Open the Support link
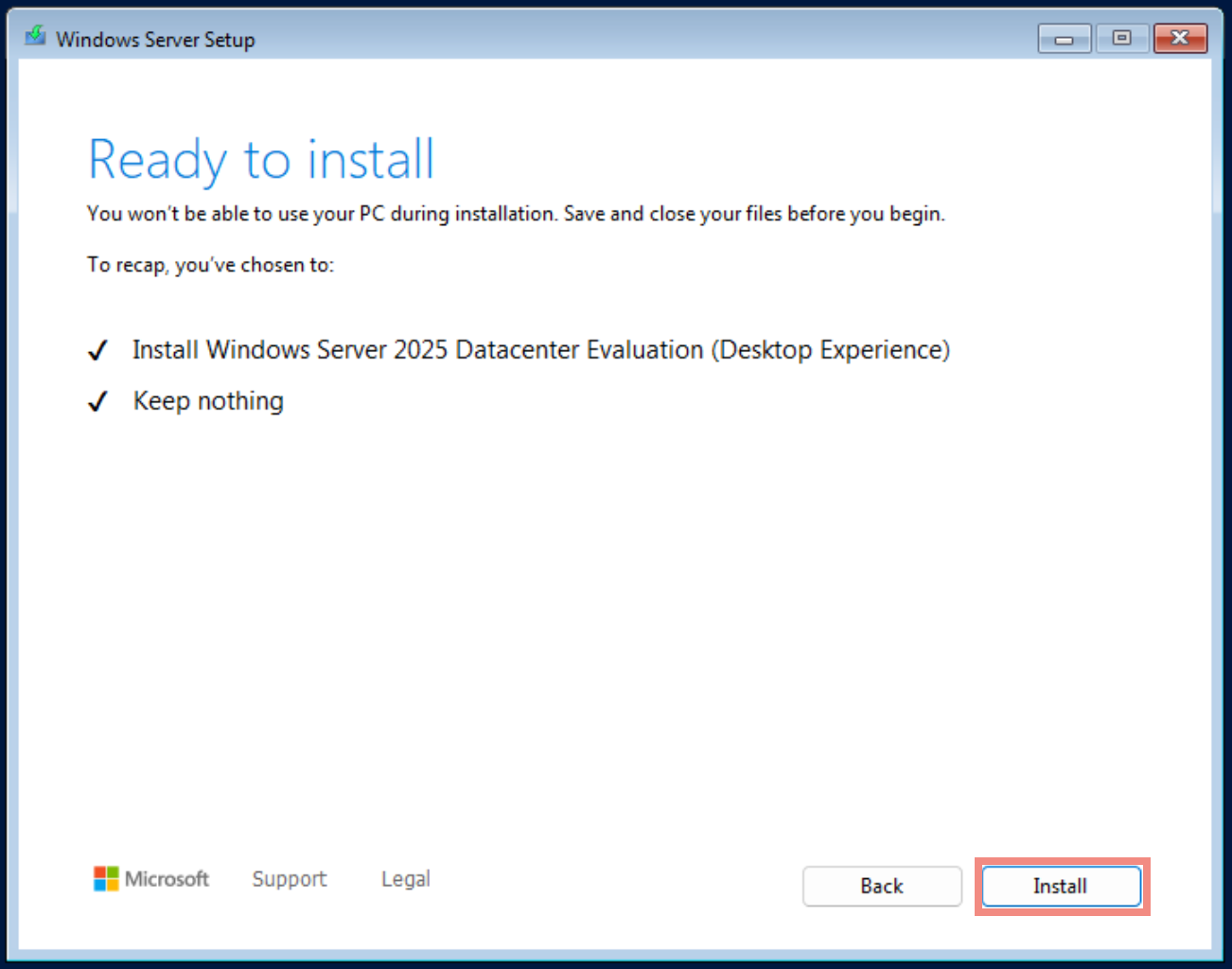Image resolution: width=1232 pixels, height=969 pixels. tap(289, 879)
